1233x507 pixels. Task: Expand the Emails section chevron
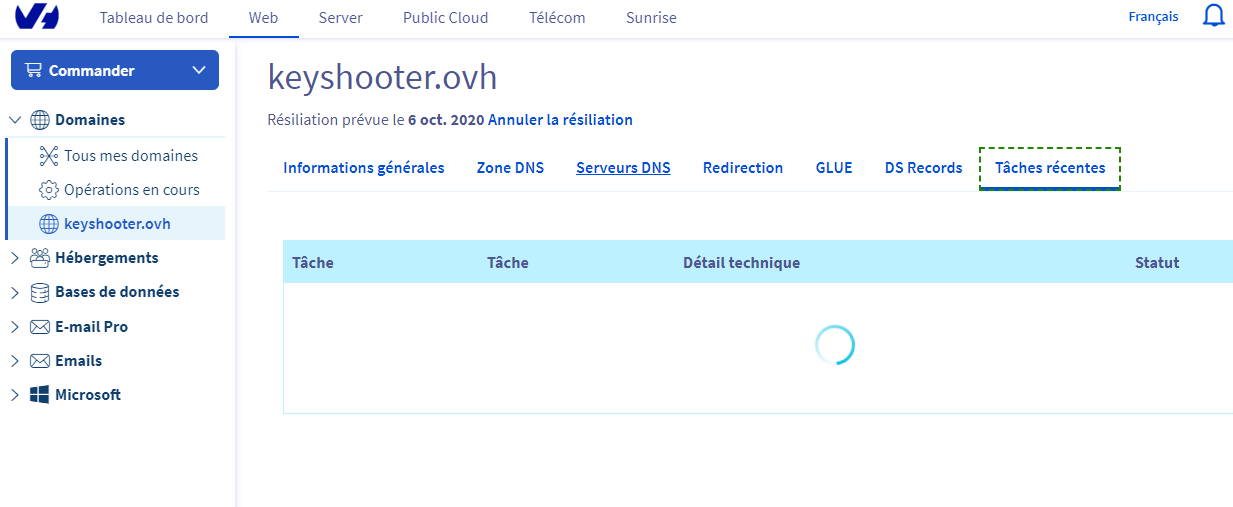coord(15,361)
